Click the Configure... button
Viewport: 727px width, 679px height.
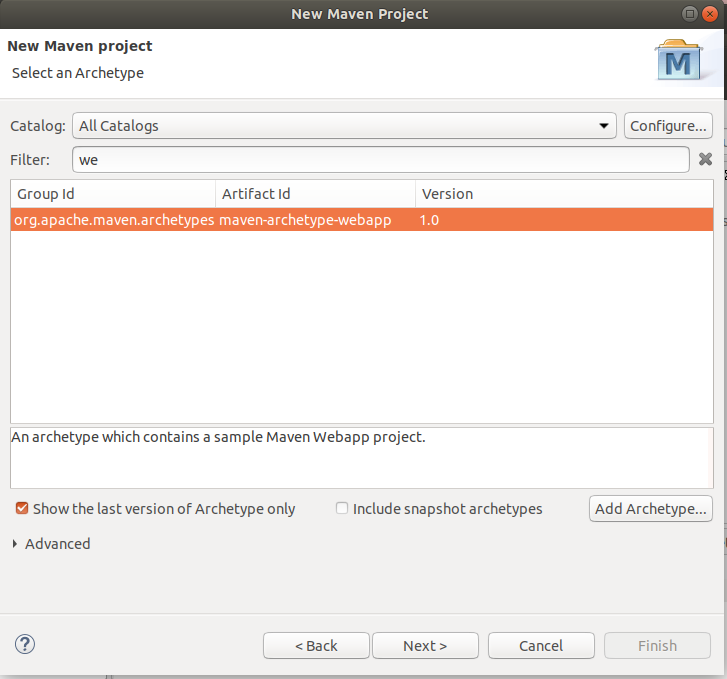[668, 126]
